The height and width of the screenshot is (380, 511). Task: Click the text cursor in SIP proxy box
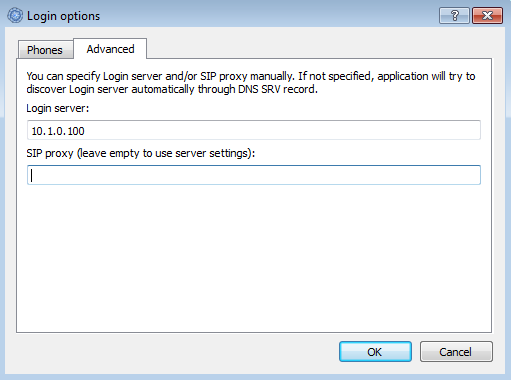pos(32,175)
